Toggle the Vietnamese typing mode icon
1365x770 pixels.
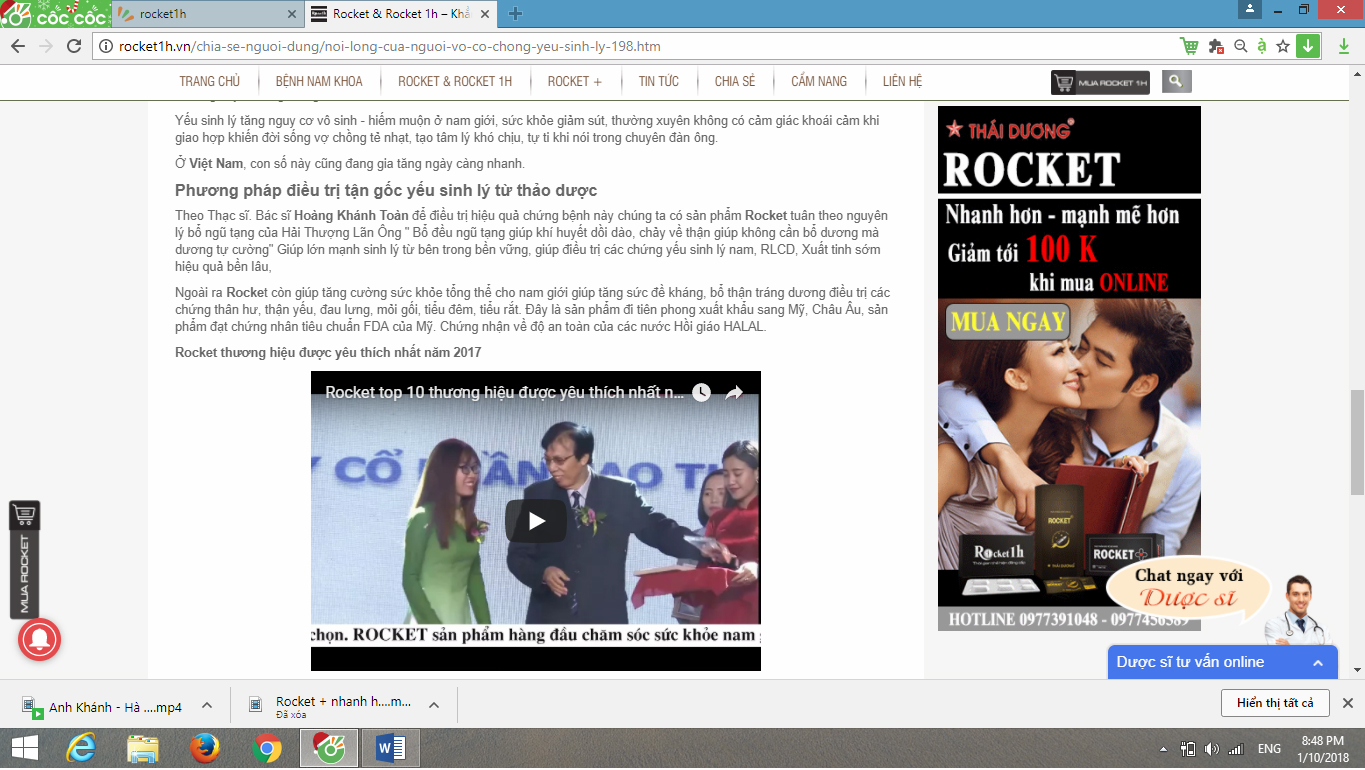tap(1262, 46)
